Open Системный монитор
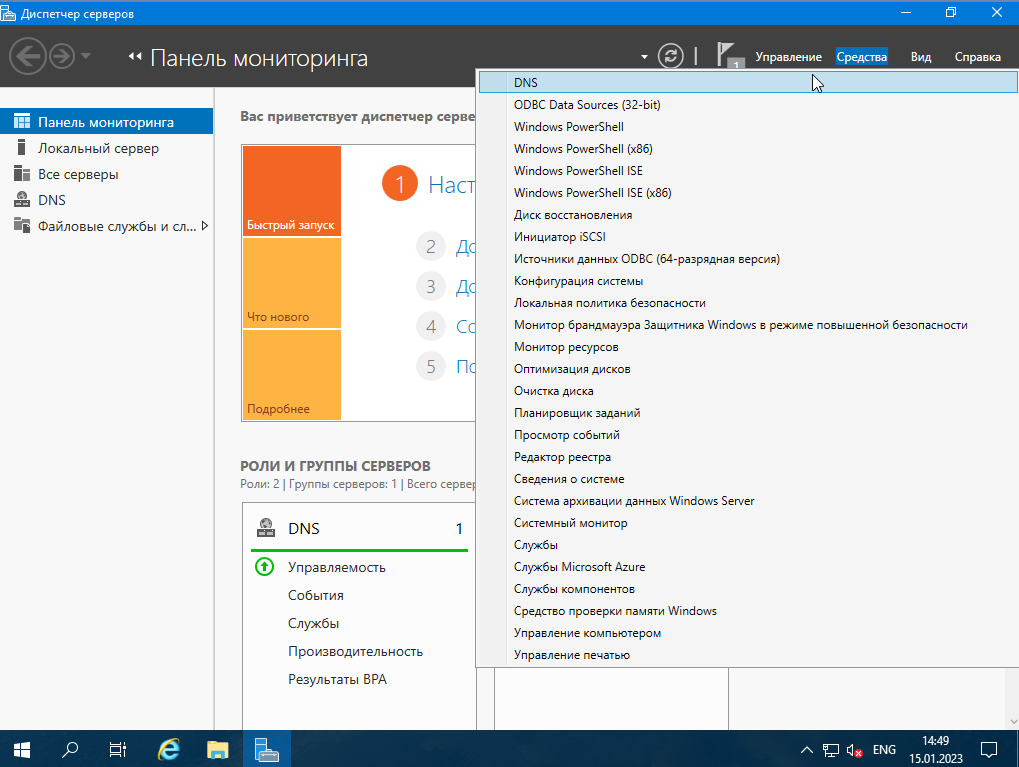 tap(748, 523)
